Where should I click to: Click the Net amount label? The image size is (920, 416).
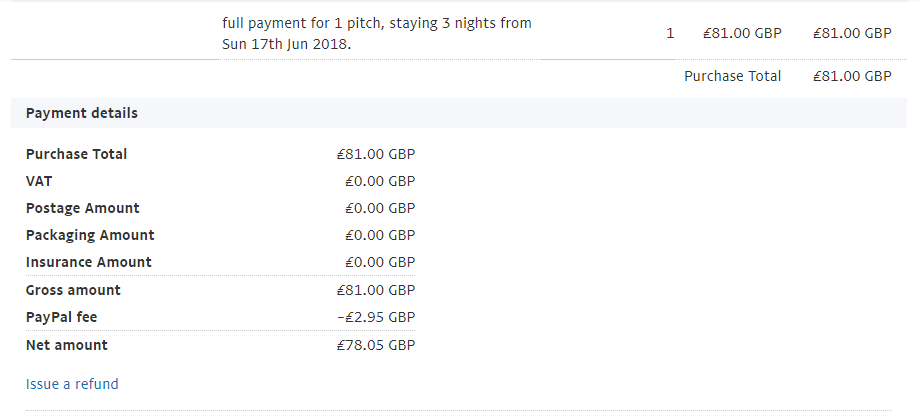66,345
